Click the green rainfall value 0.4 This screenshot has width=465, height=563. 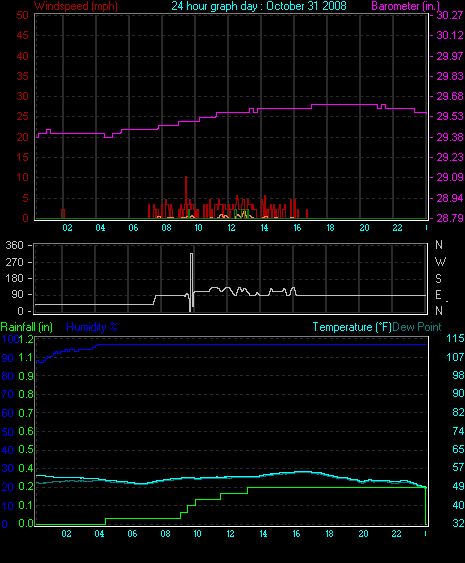[x=26, y=469]
